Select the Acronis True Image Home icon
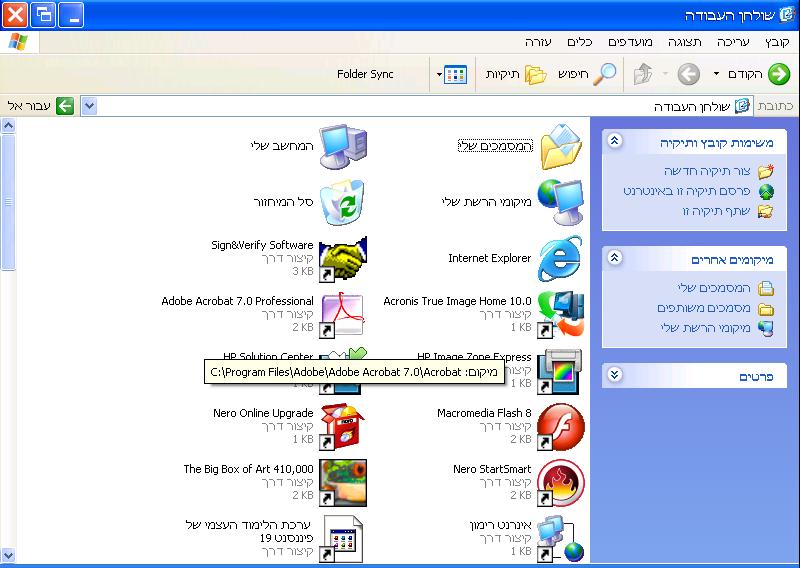 click(x=560, y=315)
